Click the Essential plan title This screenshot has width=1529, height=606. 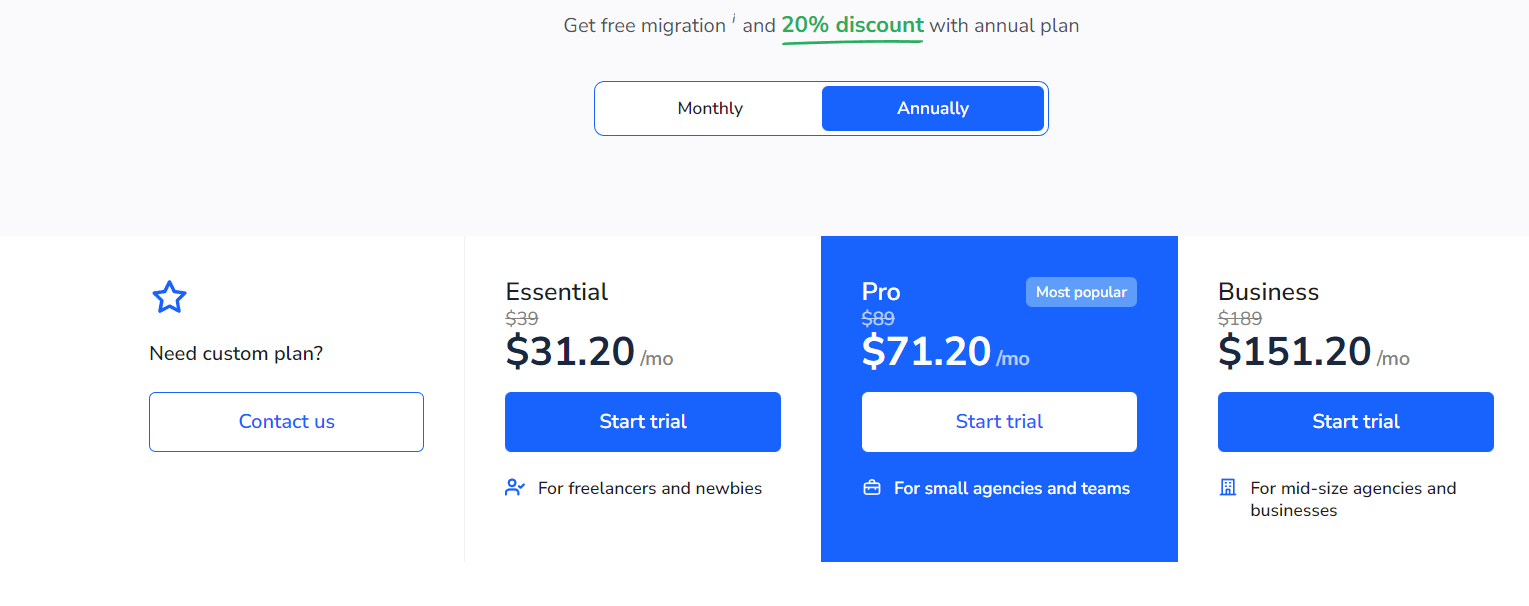(x=557, y=292)
